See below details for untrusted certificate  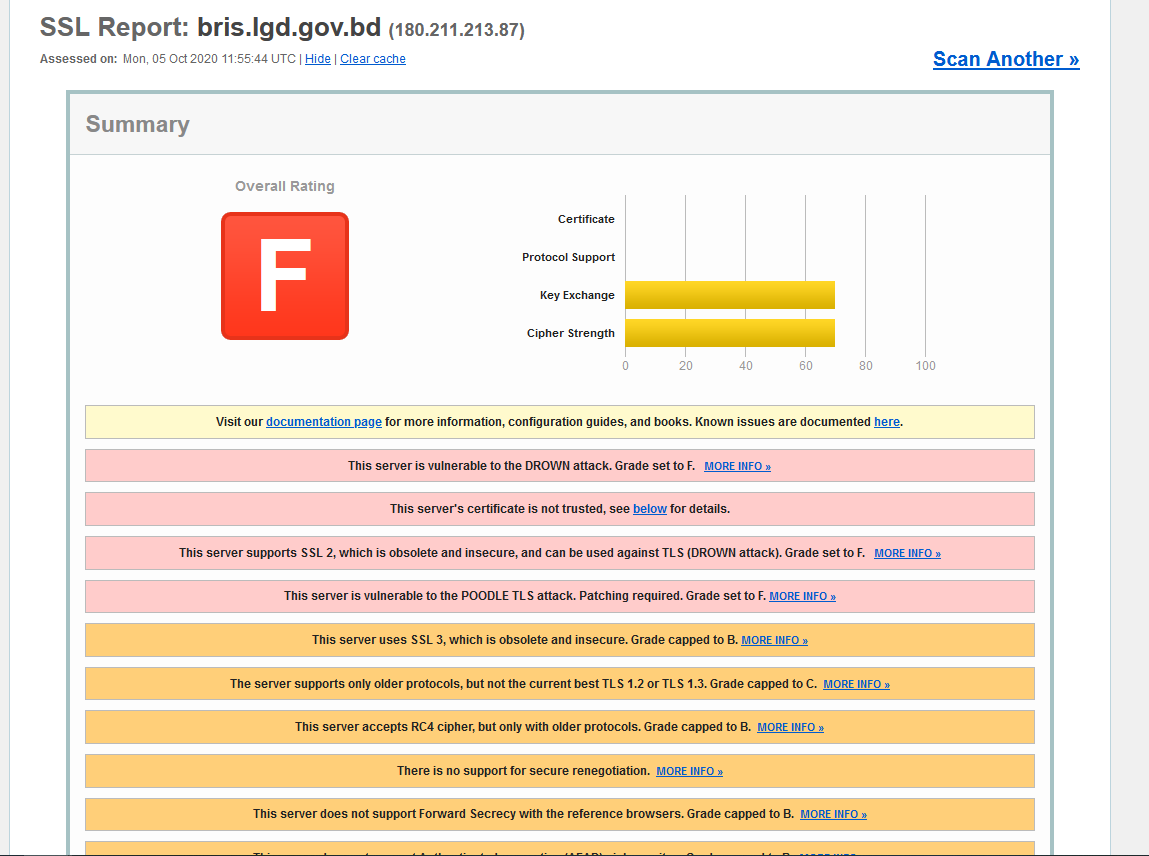tap(649, 508)
